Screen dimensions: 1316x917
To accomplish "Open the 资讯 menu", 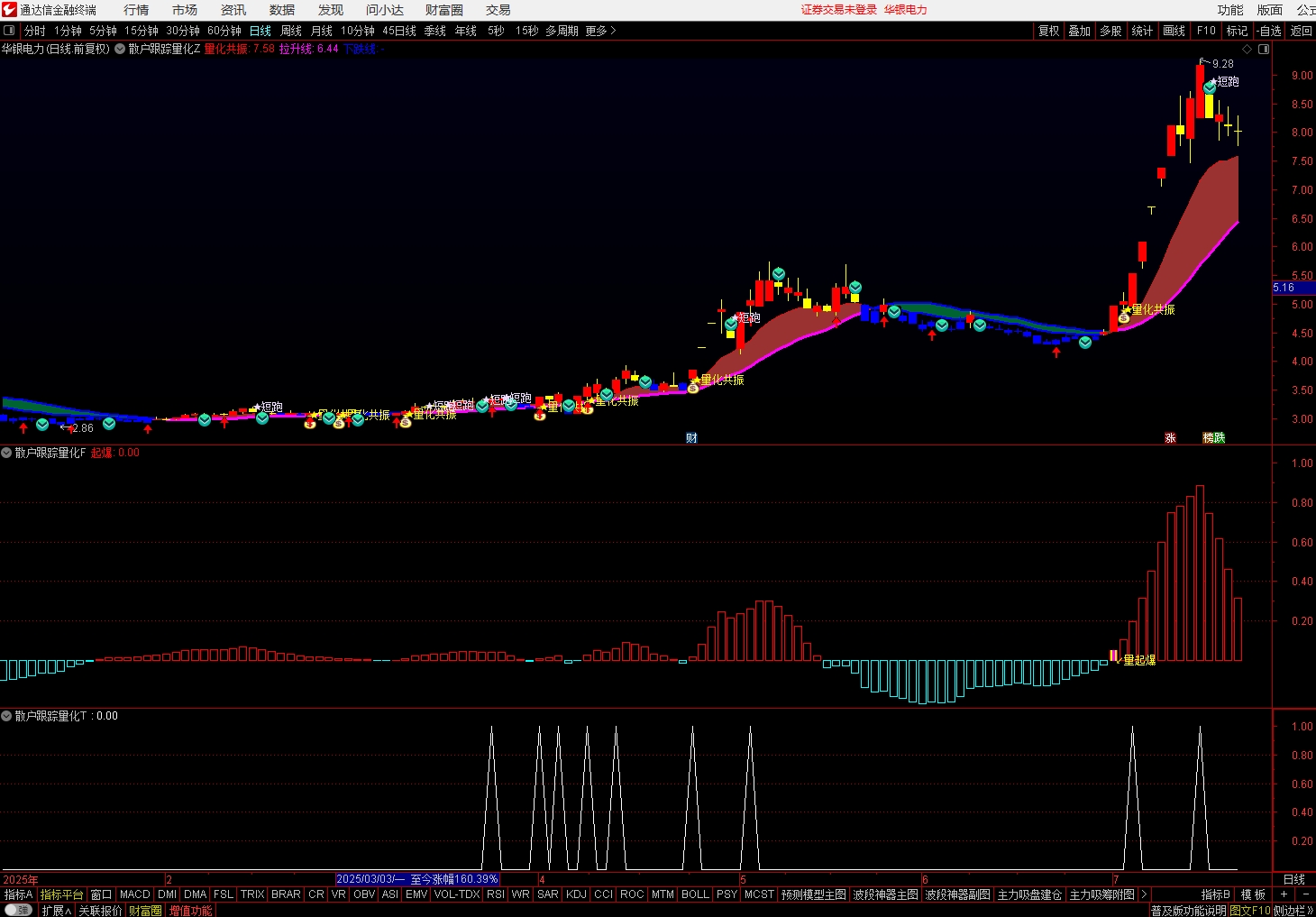I will pos(233,10).
